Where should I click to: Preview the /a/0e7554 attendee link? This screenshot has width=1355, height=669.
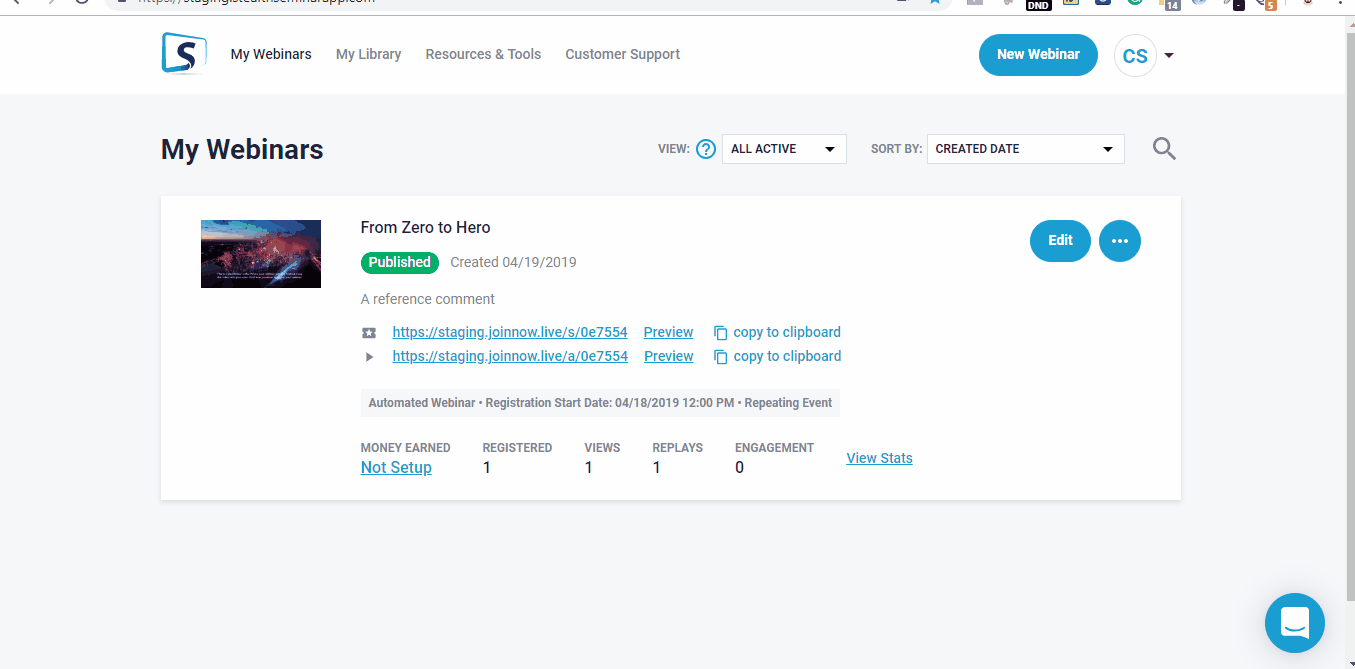pos(668,356)
